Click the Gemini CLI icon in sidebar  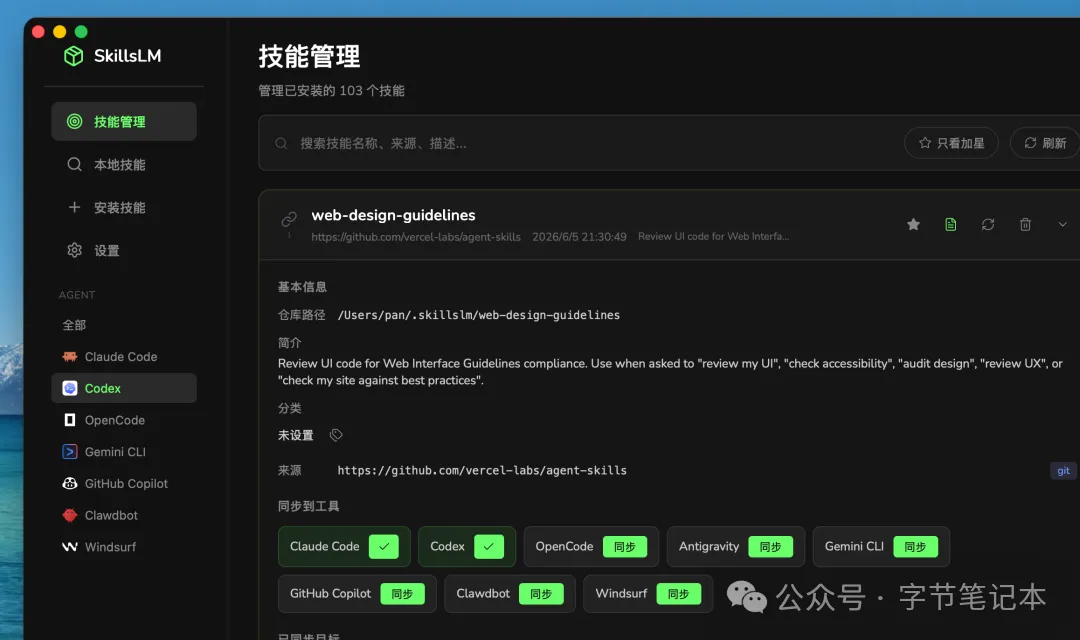coord(70,452)
